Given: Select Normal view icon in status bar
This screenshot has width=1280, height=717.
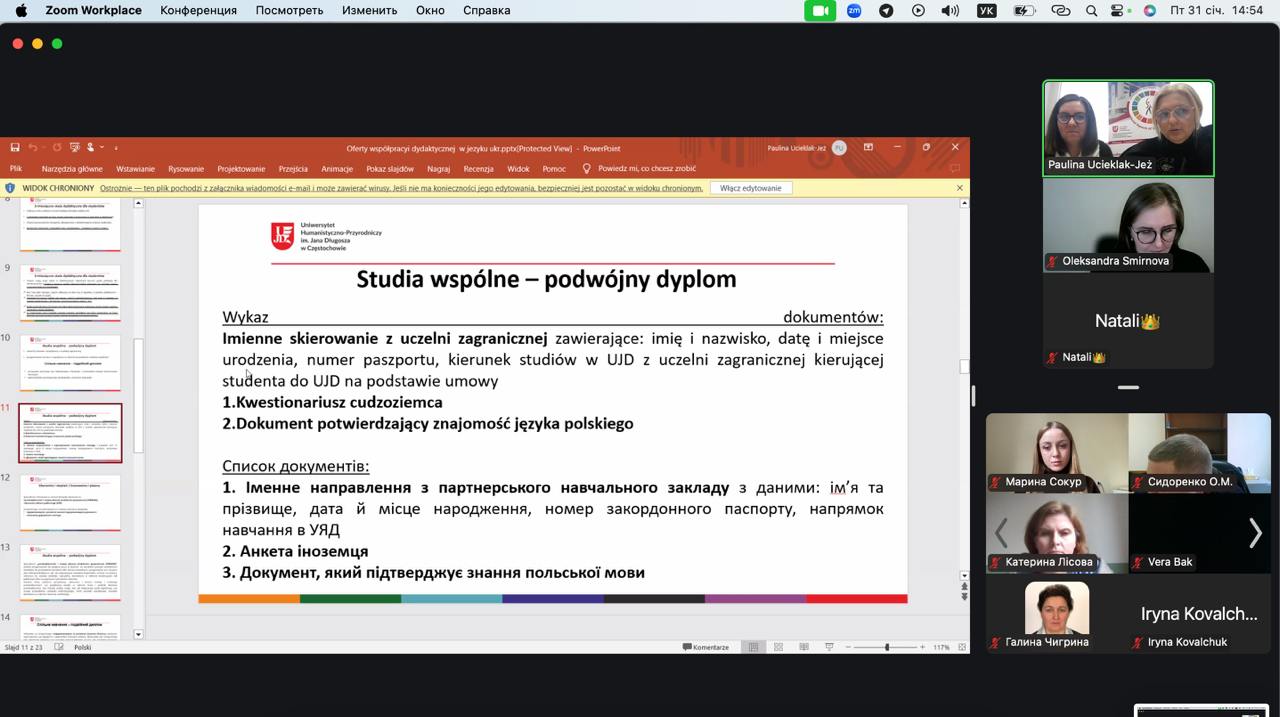Looking at the screenshot, I should coord(754,647).
